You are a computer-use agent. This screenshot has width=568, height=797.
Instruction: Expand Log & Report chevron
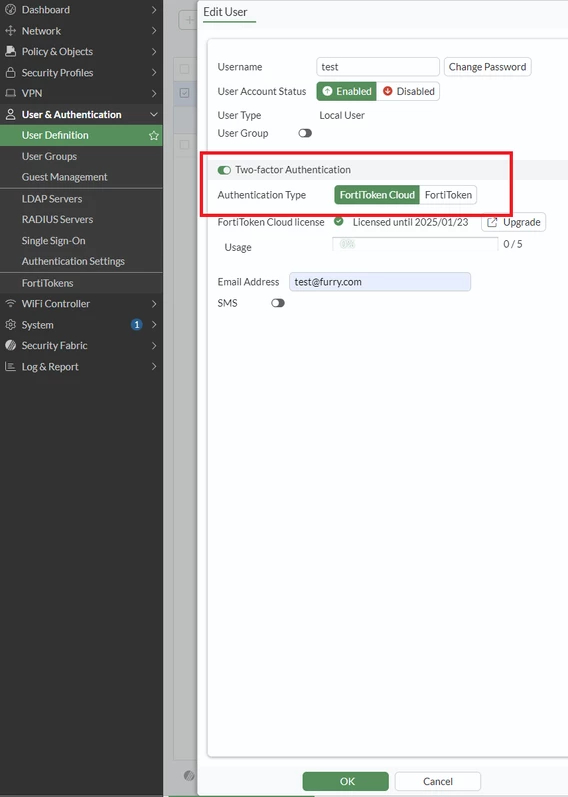point(154,366)
